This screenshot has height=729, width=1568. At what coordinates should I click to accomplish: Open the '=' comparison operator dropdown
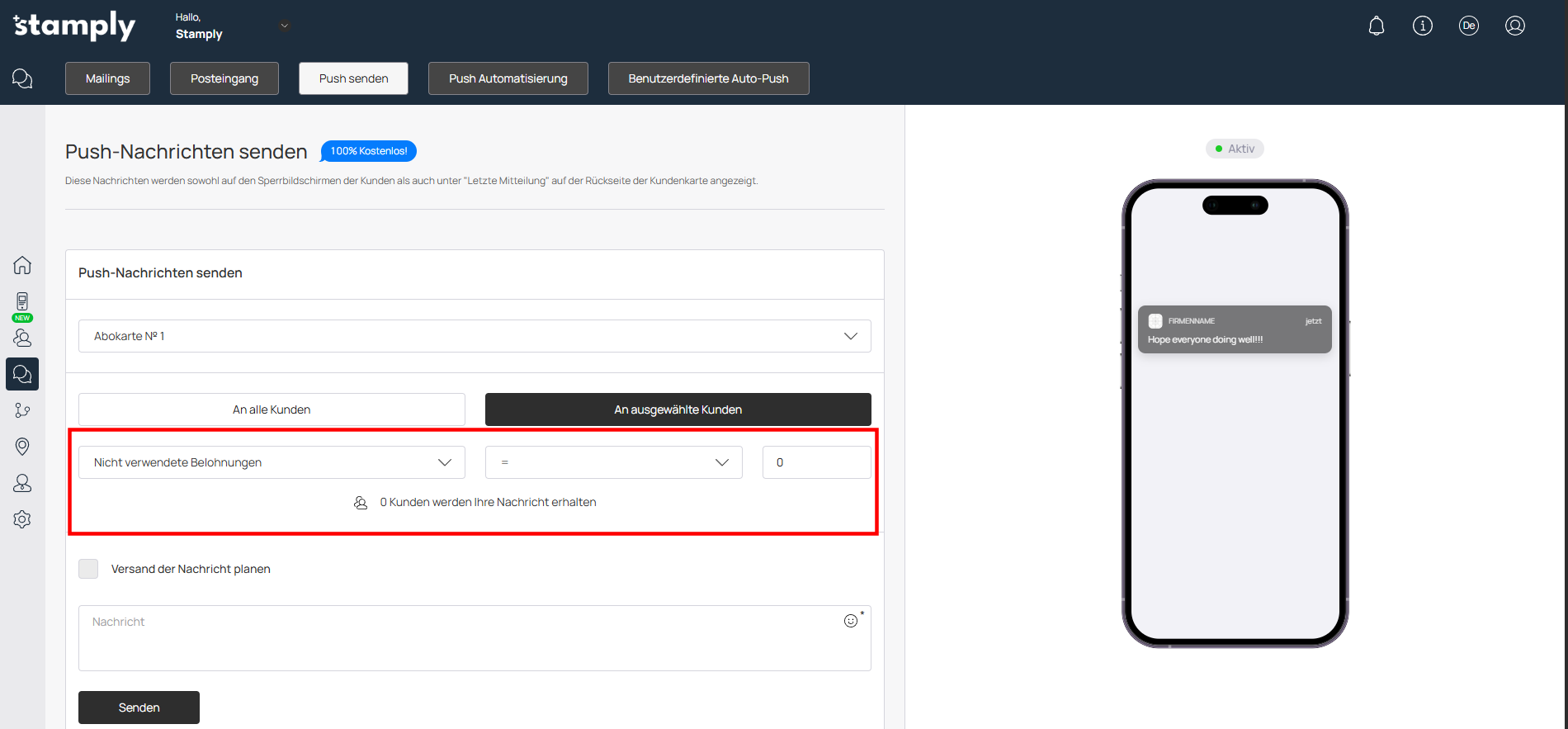pyautogui.click(x=613, y=462)
